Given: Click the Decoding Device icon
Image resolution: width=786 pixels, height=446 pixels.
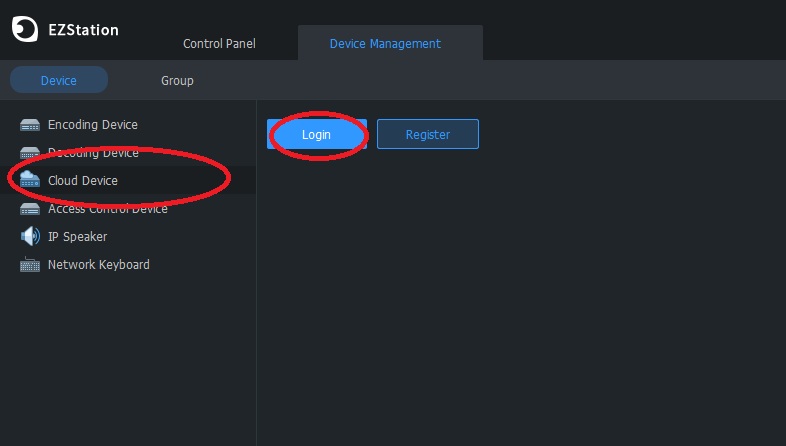Looking at the screenshot, I should [x=30, y=153].
